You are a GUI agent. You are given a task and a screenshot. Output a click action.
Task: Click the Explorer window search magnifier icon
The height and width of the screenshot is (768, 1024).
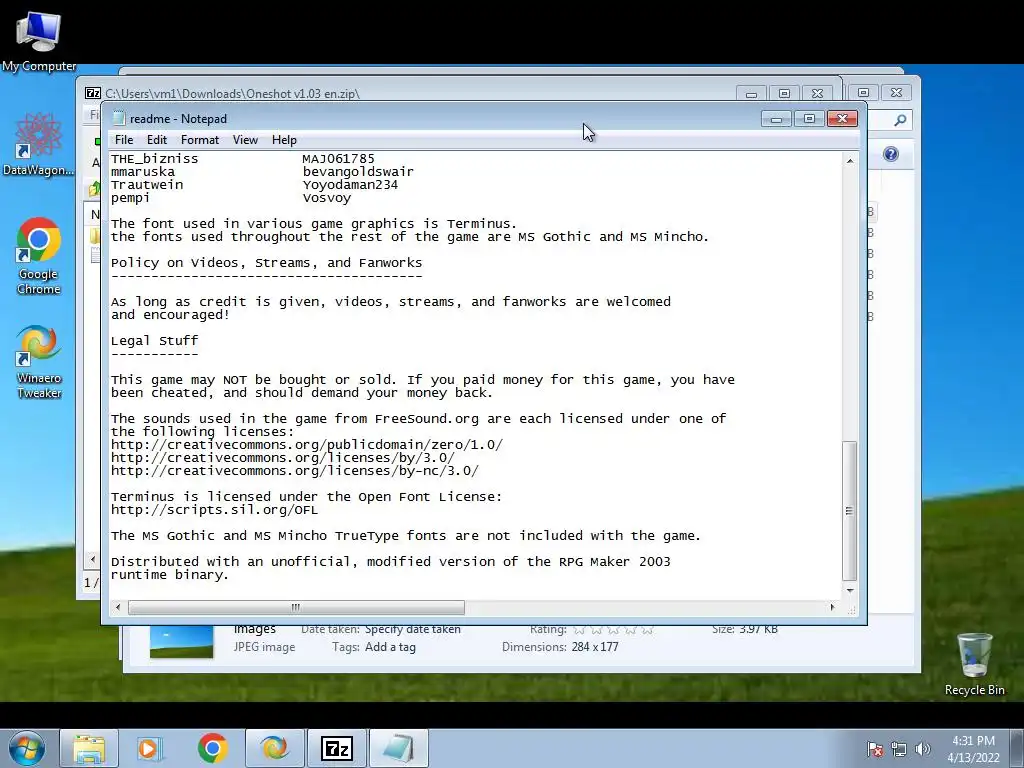pyautogui.click(x=900, y=120)
